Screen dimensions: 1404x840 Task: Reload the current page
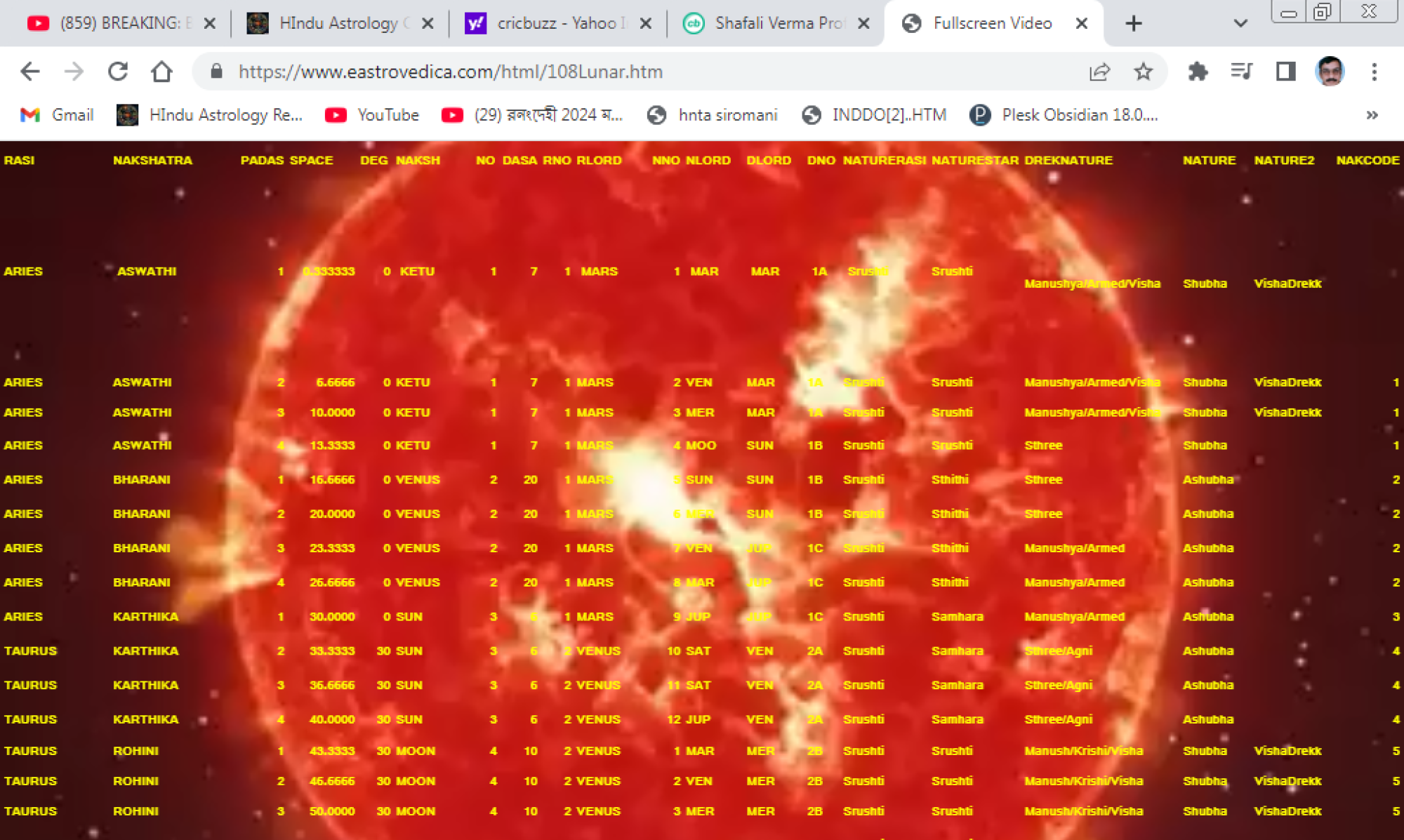pyautogui.click(x=118, y=72)
